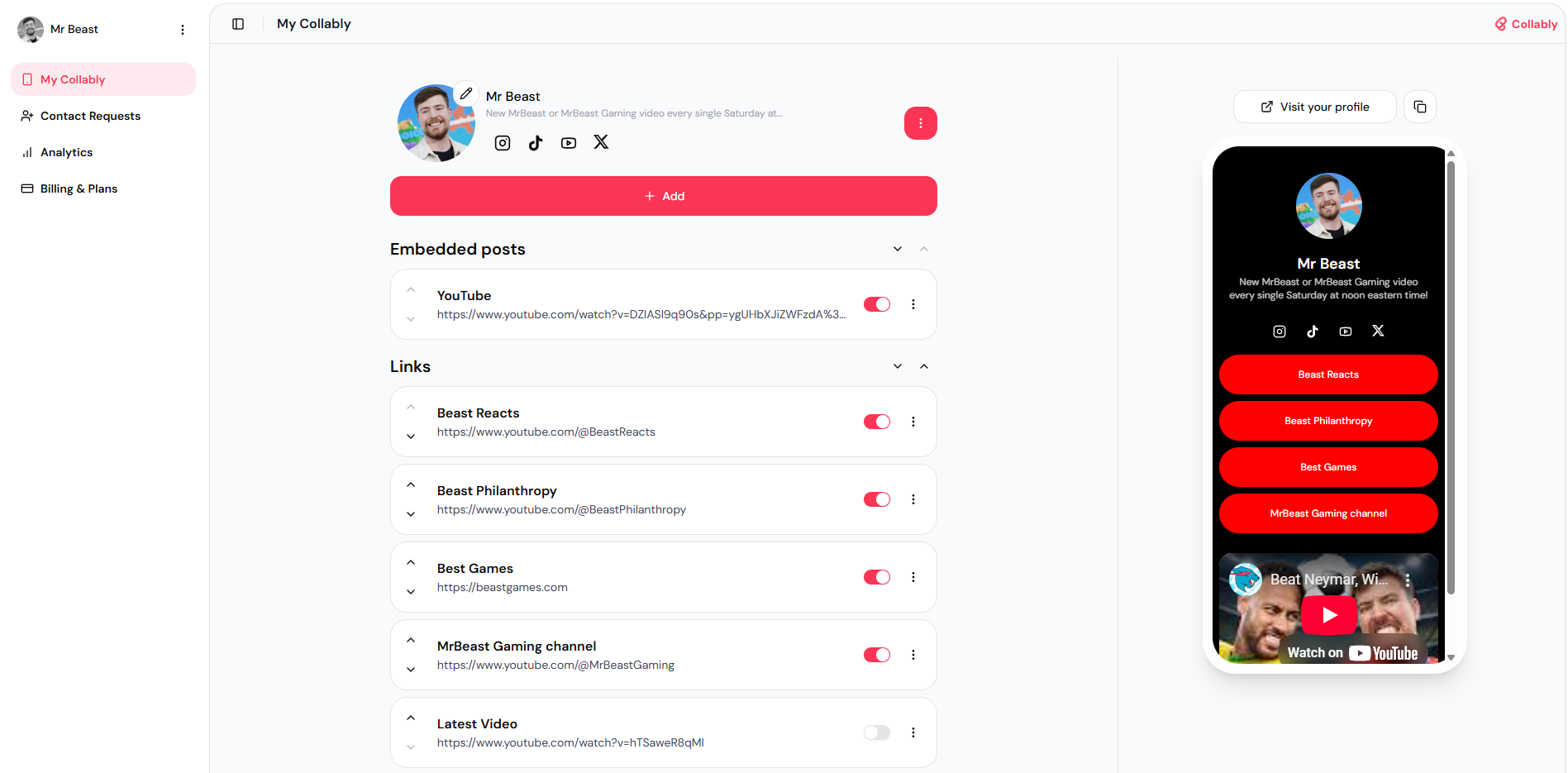Click the Add button
Image resolution: width=1568 pixels, height=773 pixels.
tap(664, 196)
